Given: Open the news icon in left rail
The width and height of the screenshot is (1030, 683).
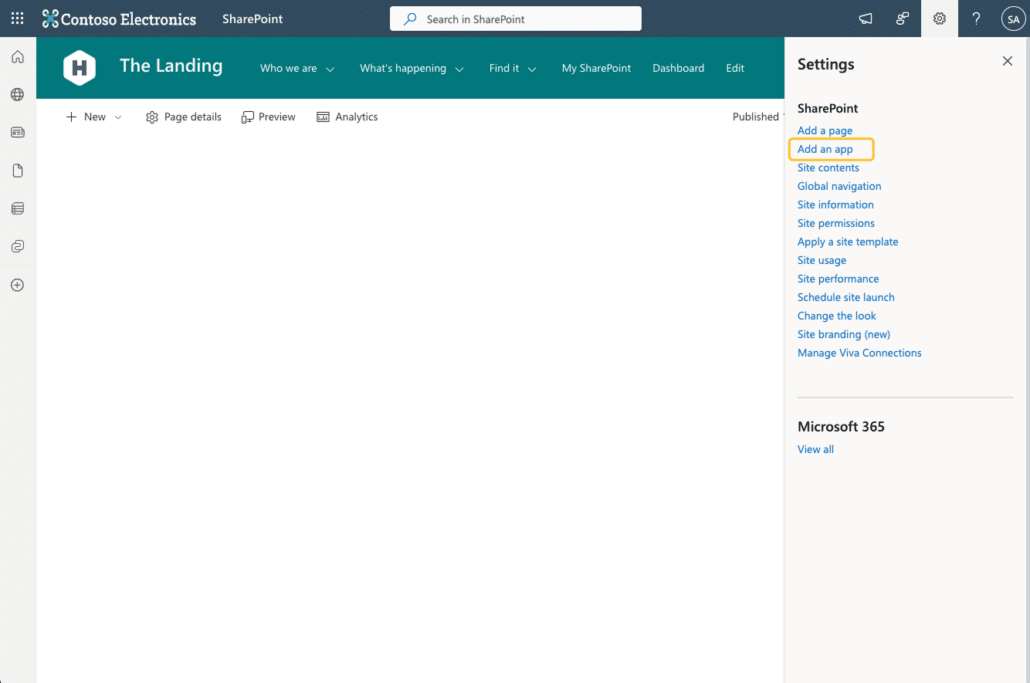Looking at the screenshot, I should point(17,132).
